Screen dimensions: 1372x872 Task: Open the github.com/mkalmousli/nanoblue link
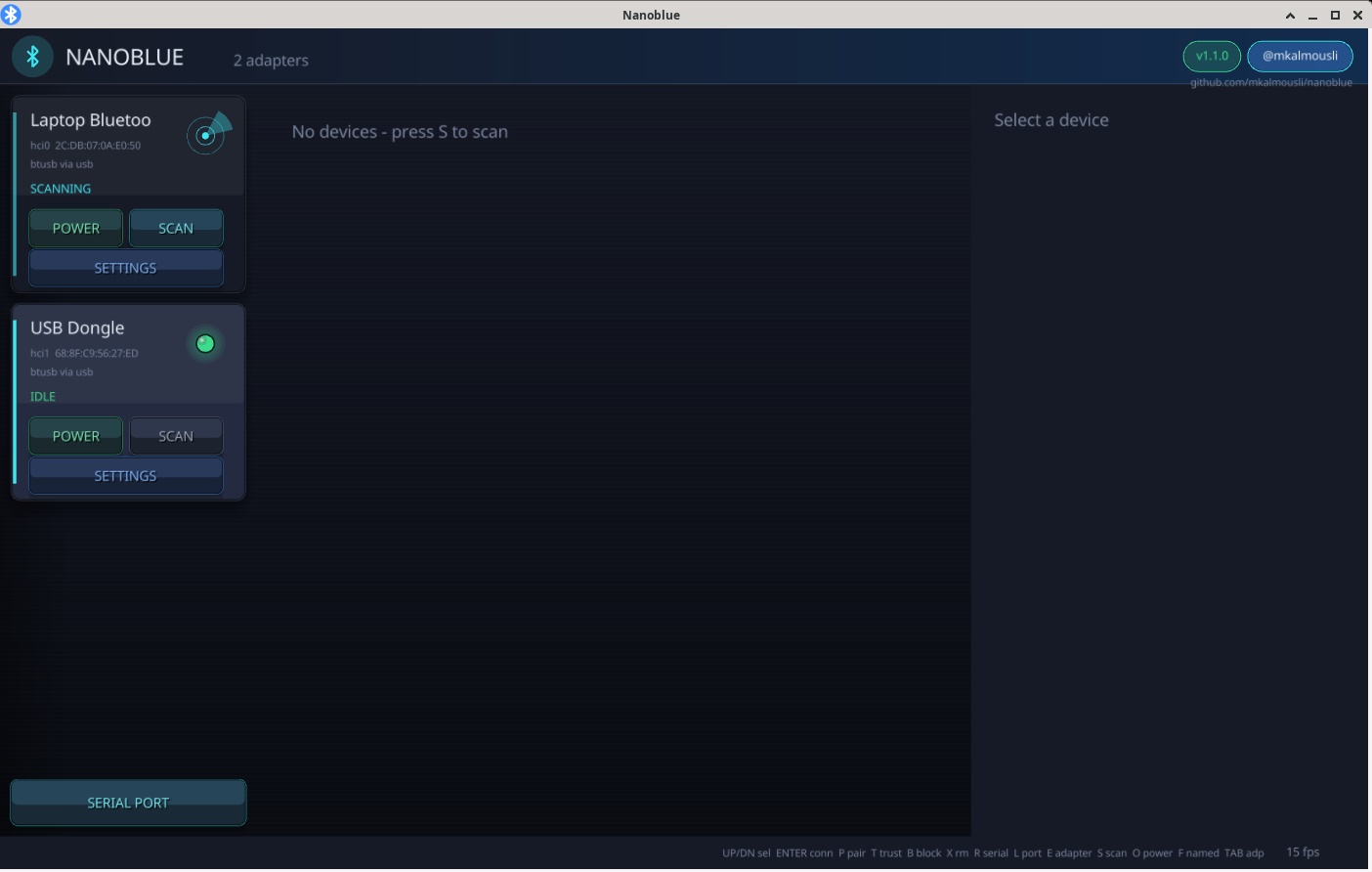[x=1271, y=82]
